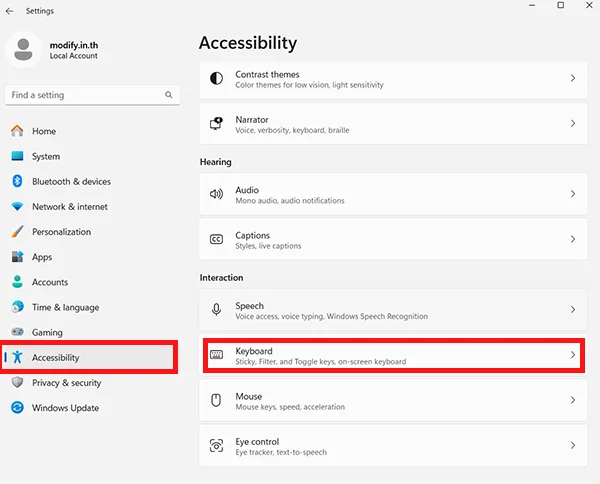Viewport: 600px width, 484px height.
Task: Open Mouse using its right chevron
Action: point(573,400)
